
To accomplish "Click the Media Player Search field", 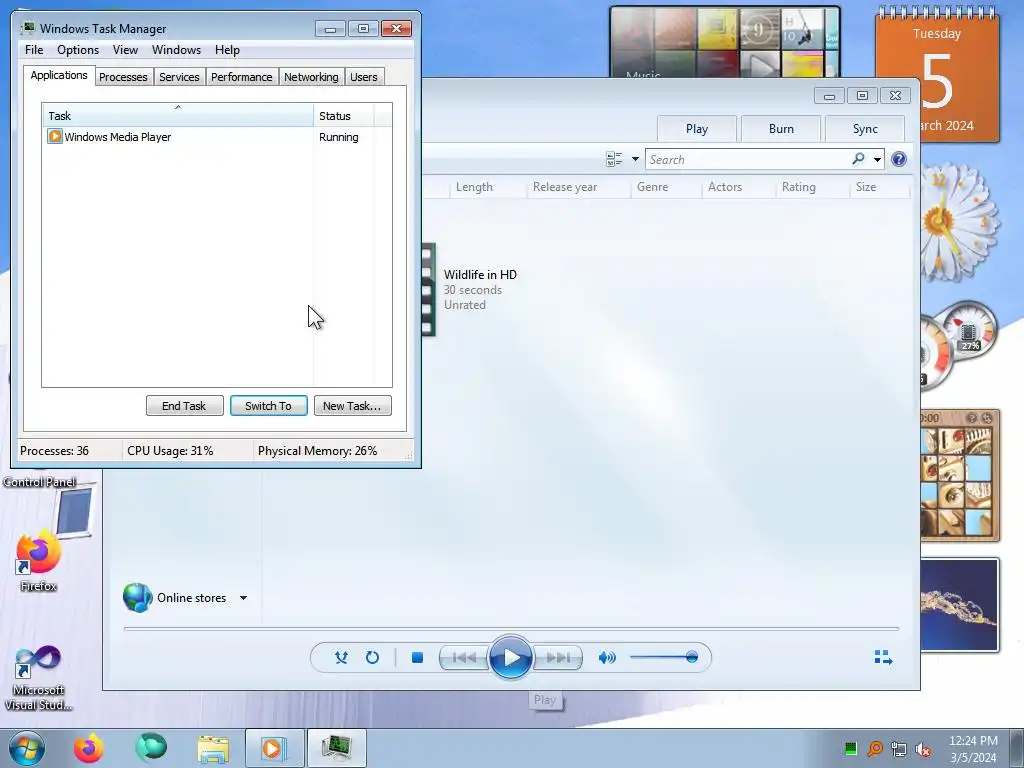I will coord(748,159).
